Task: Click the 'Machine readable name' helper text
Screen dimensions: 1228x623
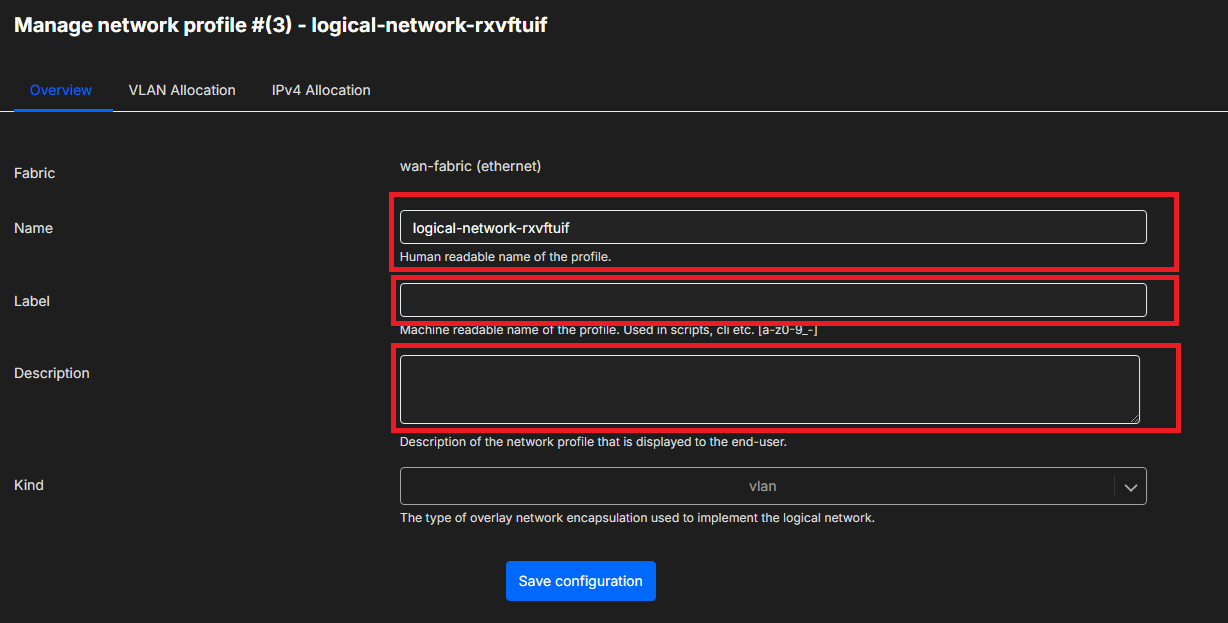Action: coord(608,331)
